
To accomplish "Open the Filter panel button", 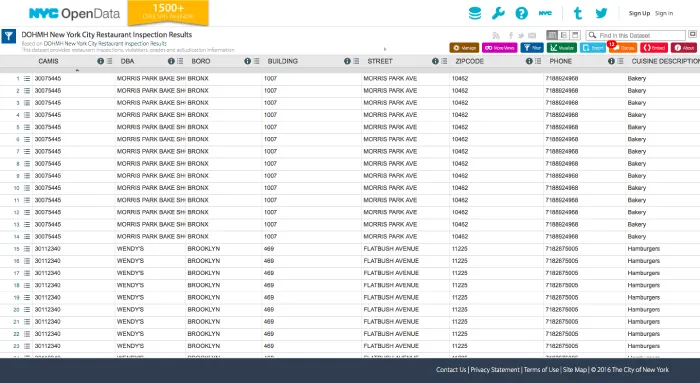I will click(532, 48).
